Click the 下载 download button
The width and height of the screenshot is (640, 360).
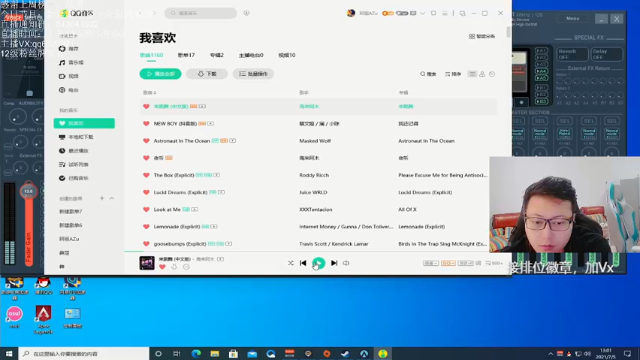click(x=207, y=74)
